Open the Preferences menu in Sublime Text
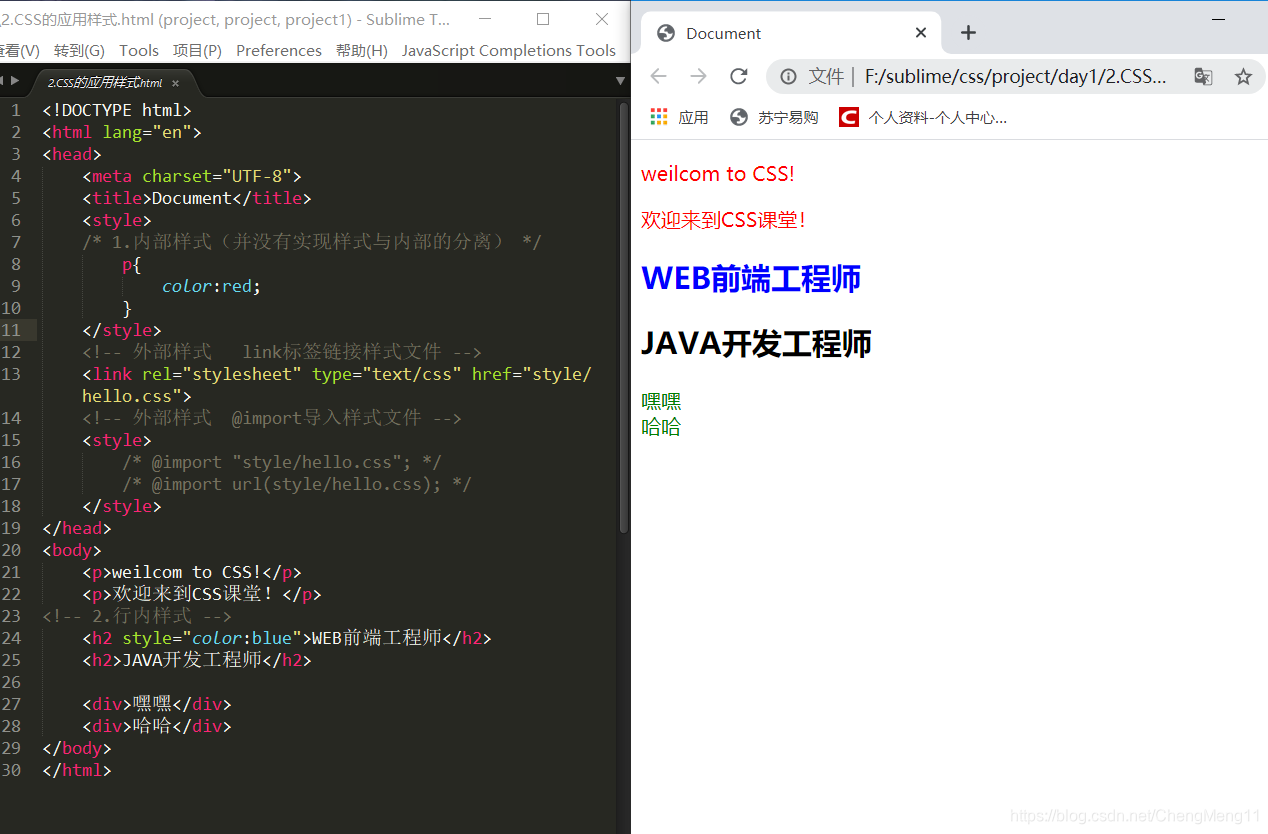 [279, 50]
